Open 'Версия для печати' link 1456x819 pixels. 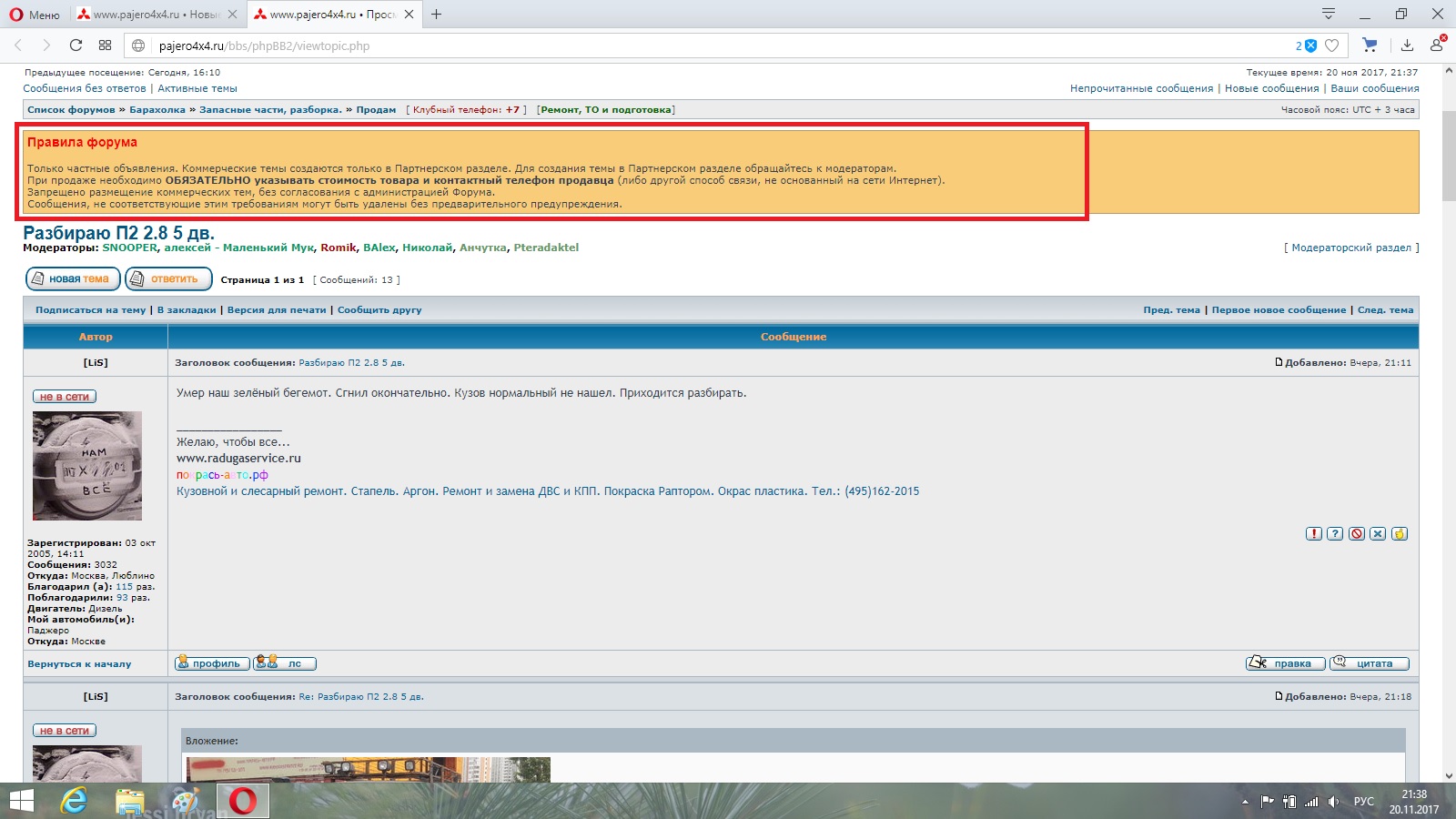(x=277, y=310)
